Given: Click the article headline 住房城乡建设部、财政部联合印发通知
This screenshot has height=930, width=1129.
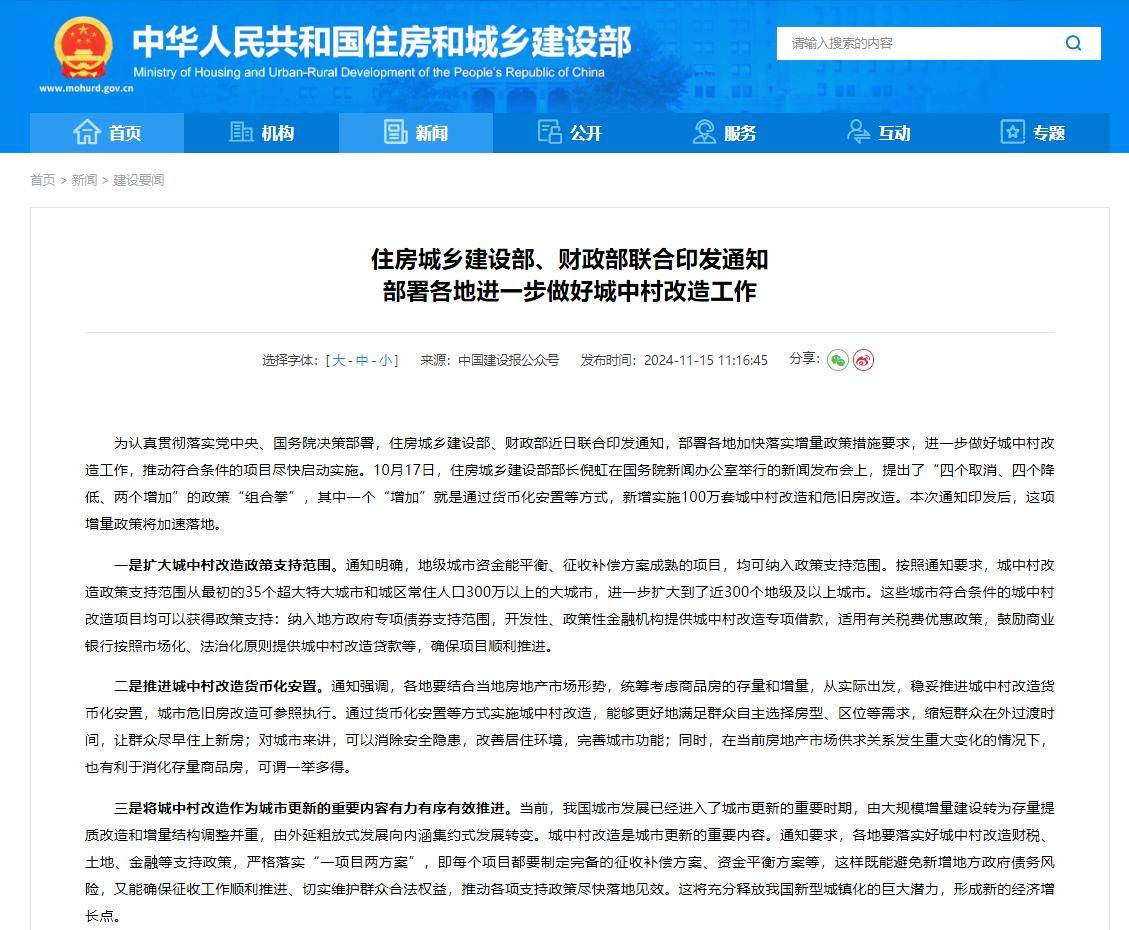Looking at the screenshot, I should (x=570, y=259).
